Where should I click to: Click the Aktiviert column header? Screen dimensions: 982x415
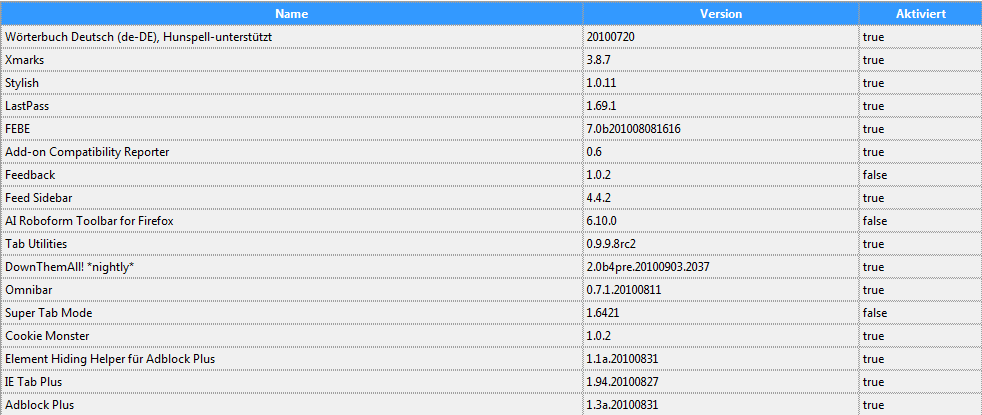[918, 14]
